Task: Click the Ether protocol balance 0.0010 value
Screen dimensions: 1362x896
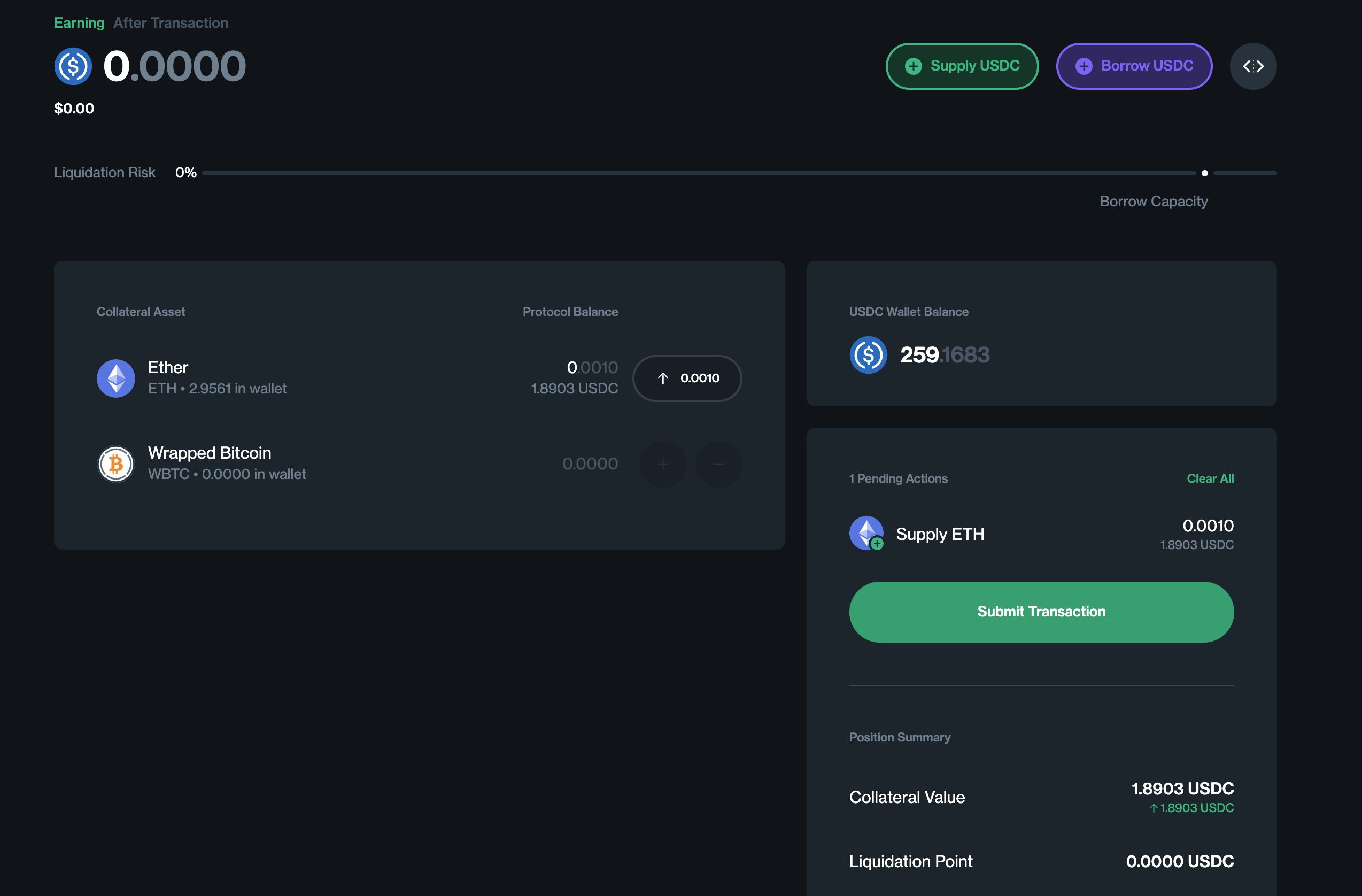Action: coord(592,367)
